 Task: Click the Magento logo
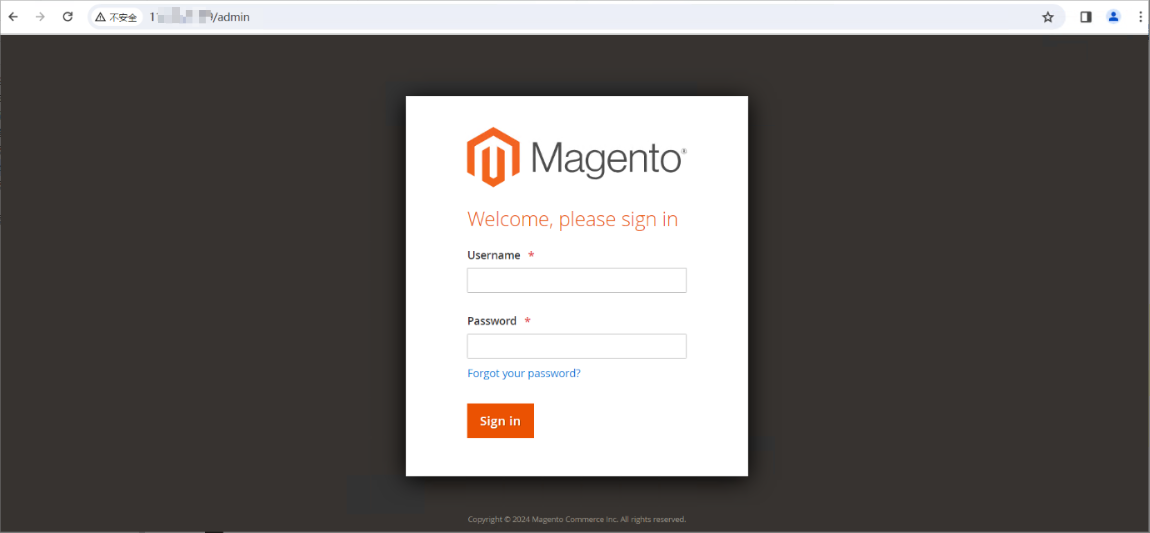[576, 157]
